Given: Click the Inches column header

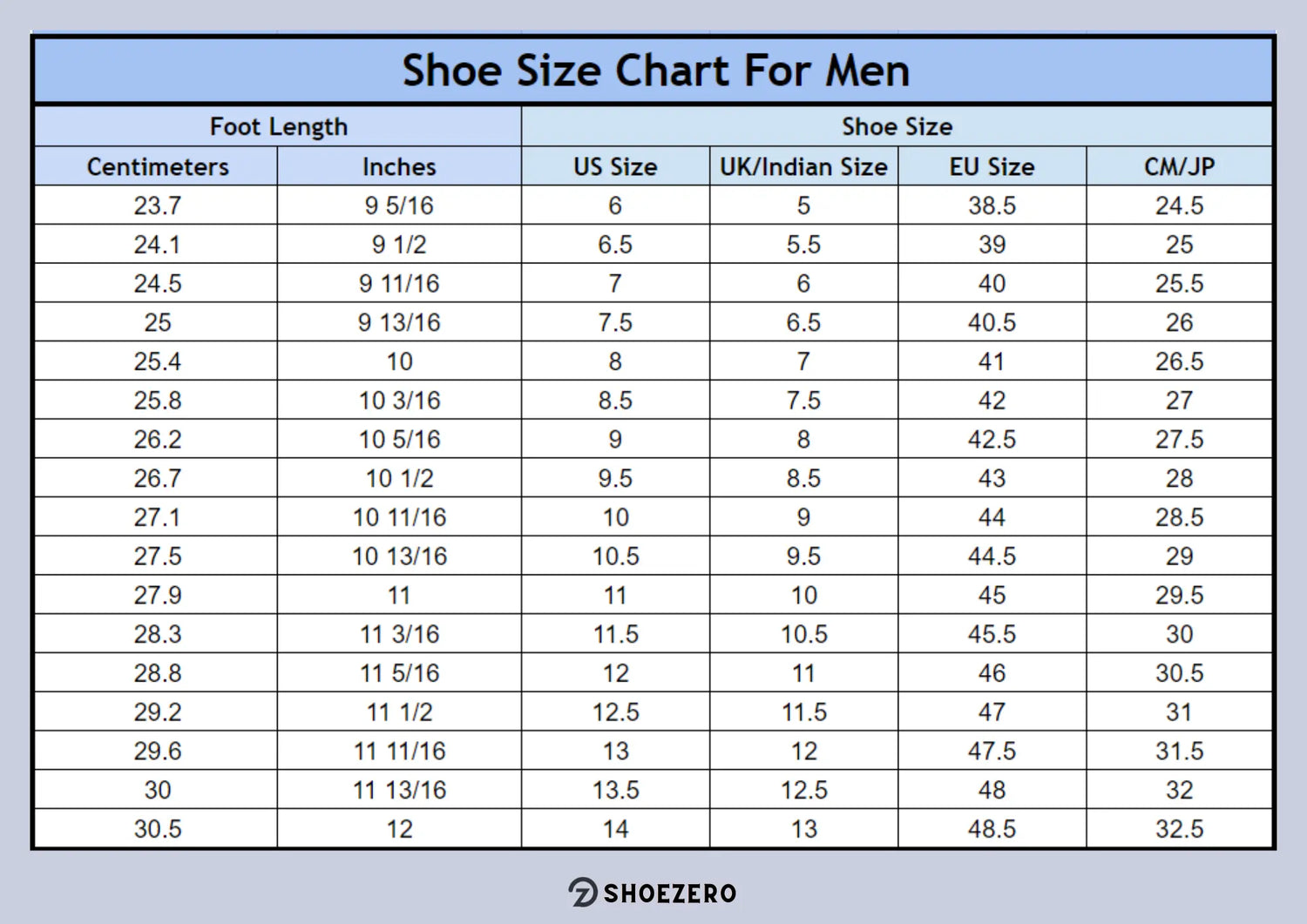Looking at the screenshot, I should coord(399,166).
